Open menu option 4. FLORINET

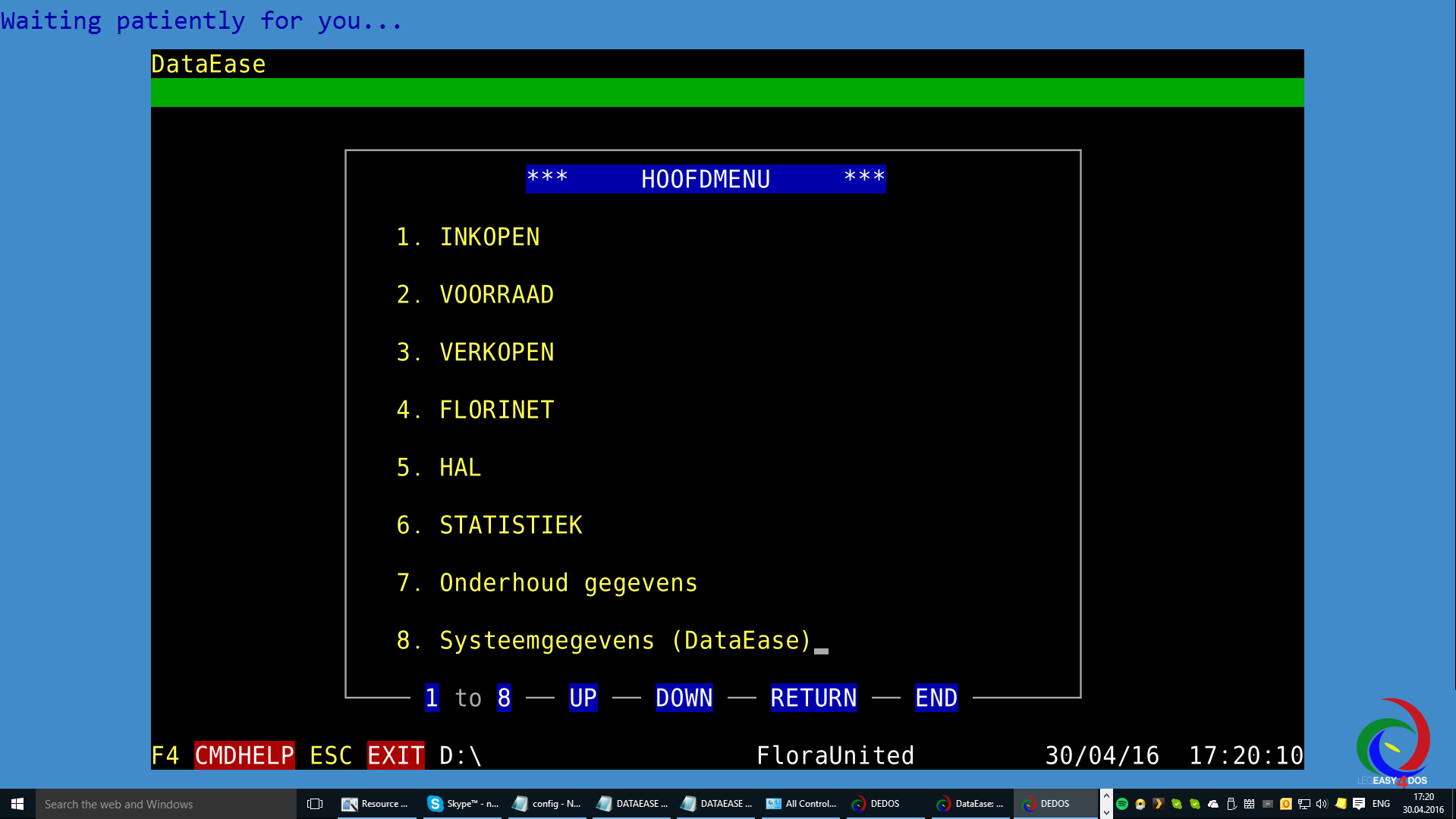475,410
